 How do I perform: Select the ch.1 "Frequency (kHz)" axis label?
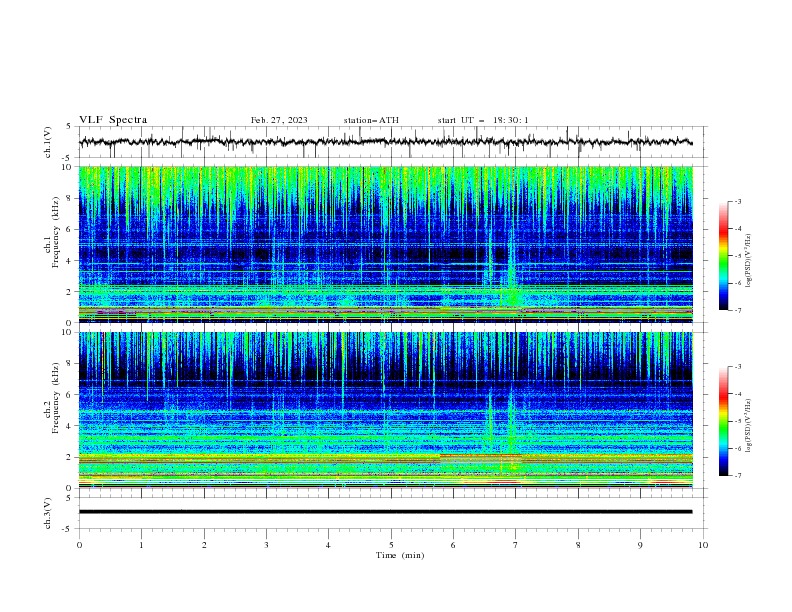click(x=56, y=233)
